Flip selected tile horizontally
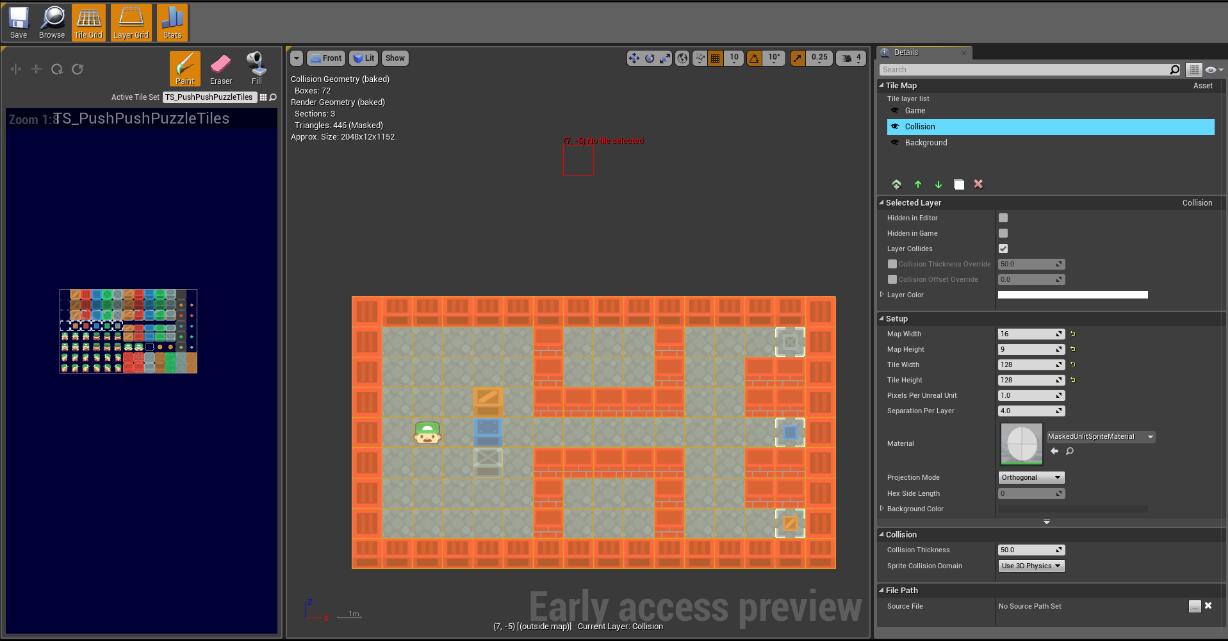Viewport: 1228px width, 641px height. click(x=16, y=69)
